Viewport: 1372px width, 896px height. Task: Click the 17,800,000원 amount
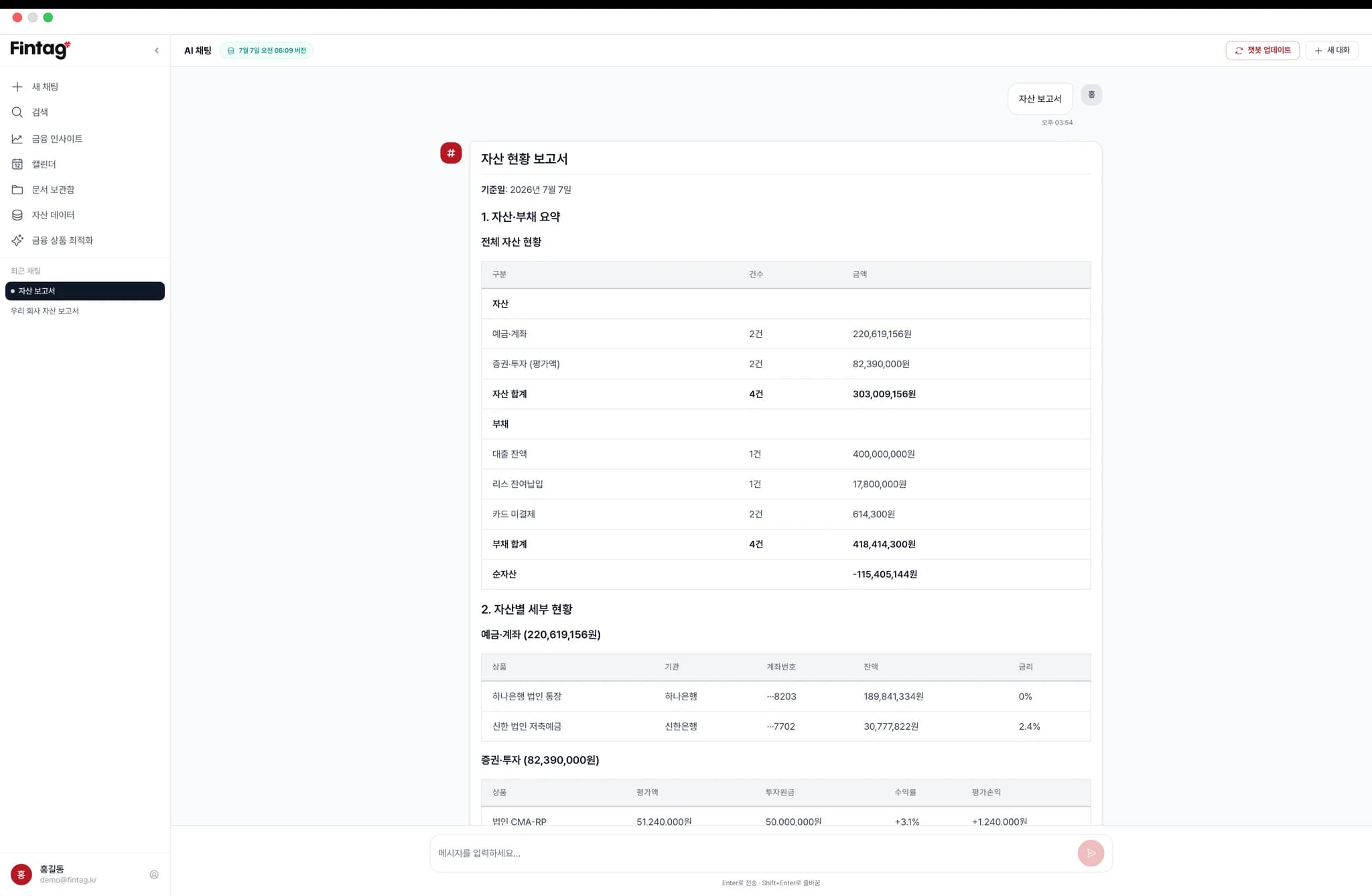point(880,484)
